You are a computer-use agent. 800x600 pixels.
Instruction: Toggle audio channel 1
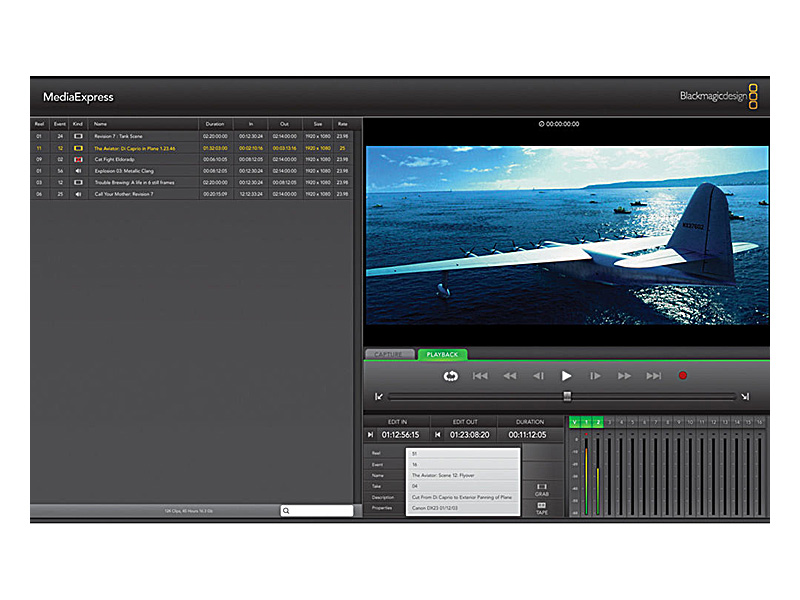586,422
